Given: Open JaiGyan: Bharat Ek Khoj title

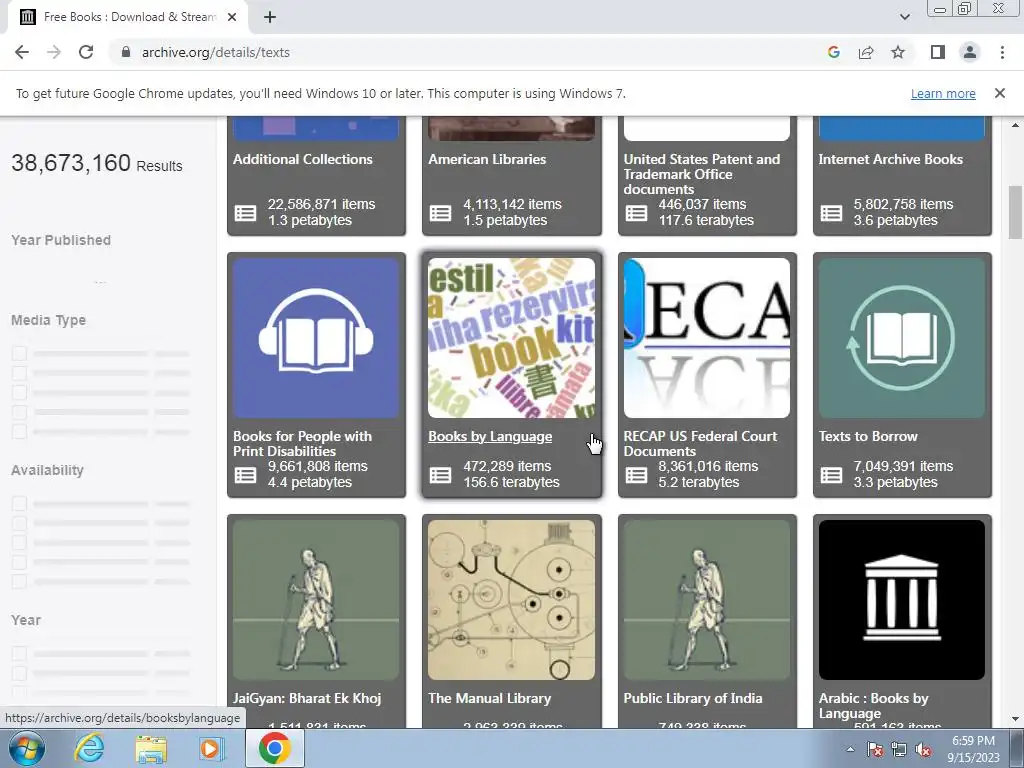Looking at the screenshot, I should [x=307, y=698].
